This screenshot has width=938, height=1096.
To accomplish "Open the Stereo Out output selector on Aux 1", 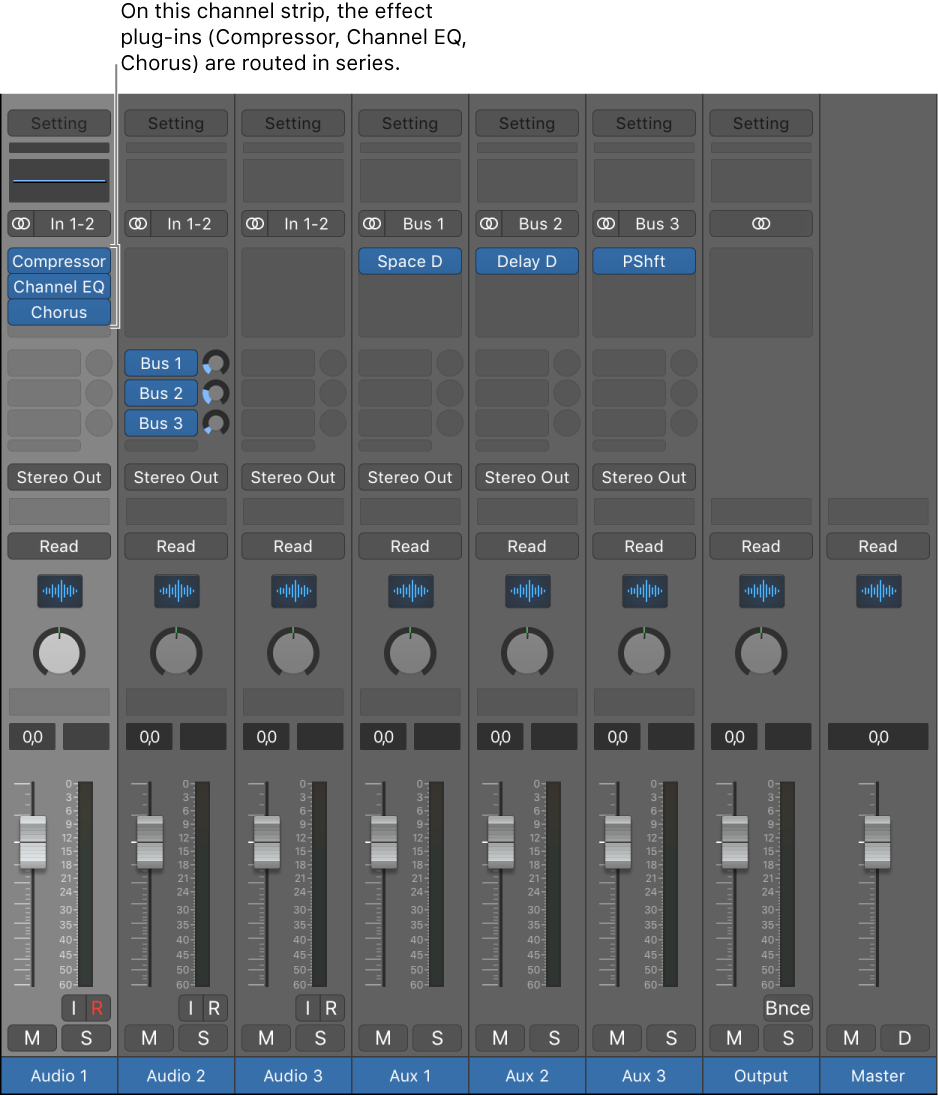I will 409,477.
